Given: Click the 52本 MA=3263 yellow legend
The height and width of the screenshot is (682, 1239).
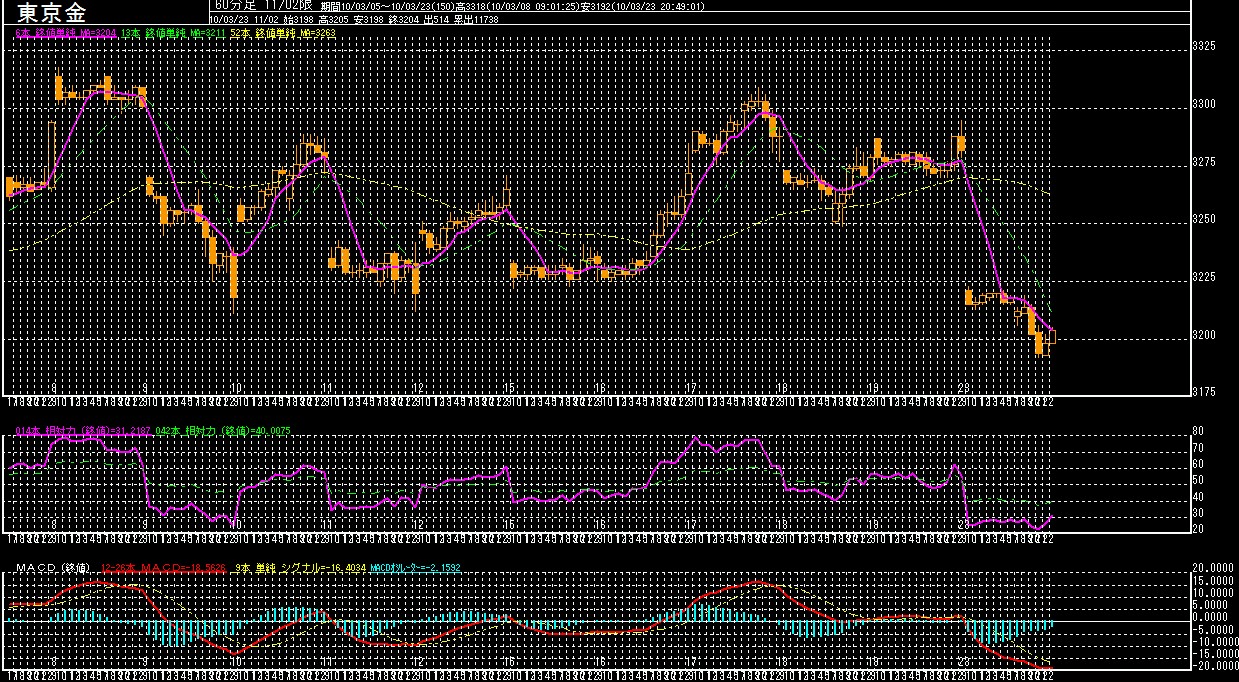Looking at the screenshot, I should point(283,33).
